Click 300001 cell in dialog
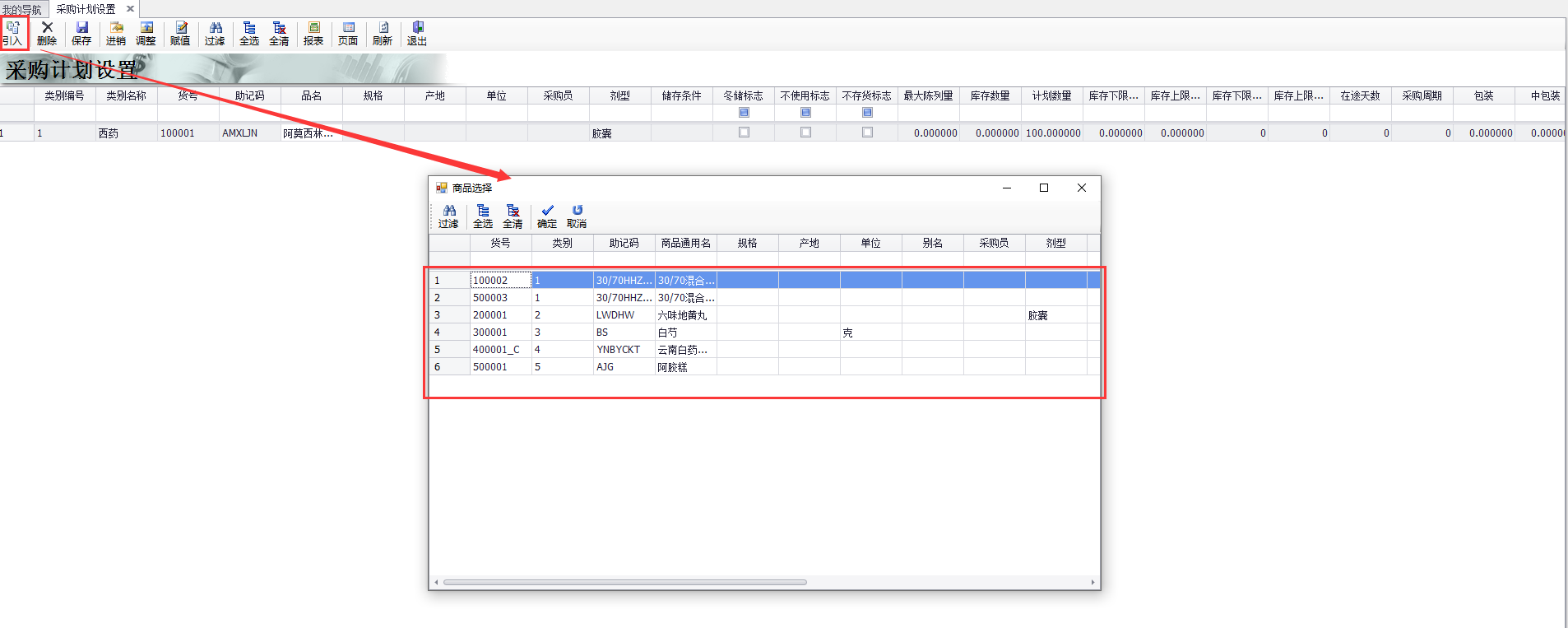This screenshot has width=1568, height=628. pyautogui.click(x=500, y=333)
